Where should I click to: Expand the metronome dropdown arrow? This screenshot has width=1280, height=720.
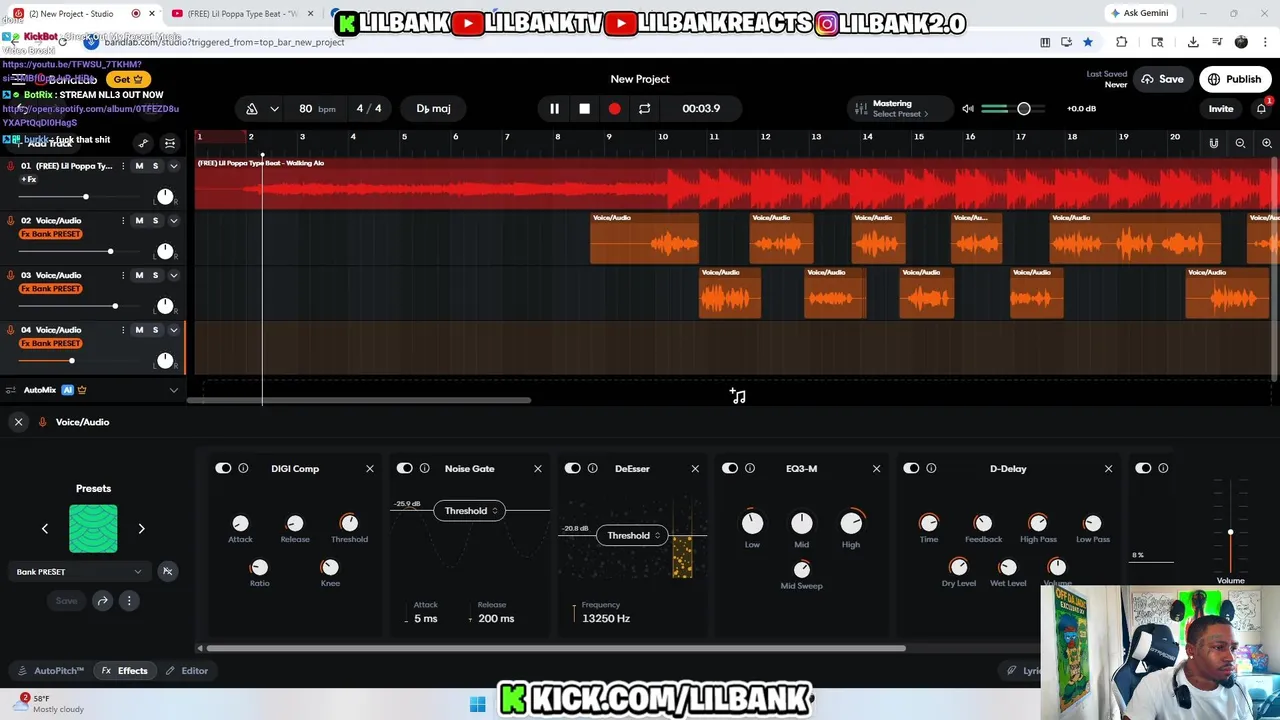pos(273,108)
